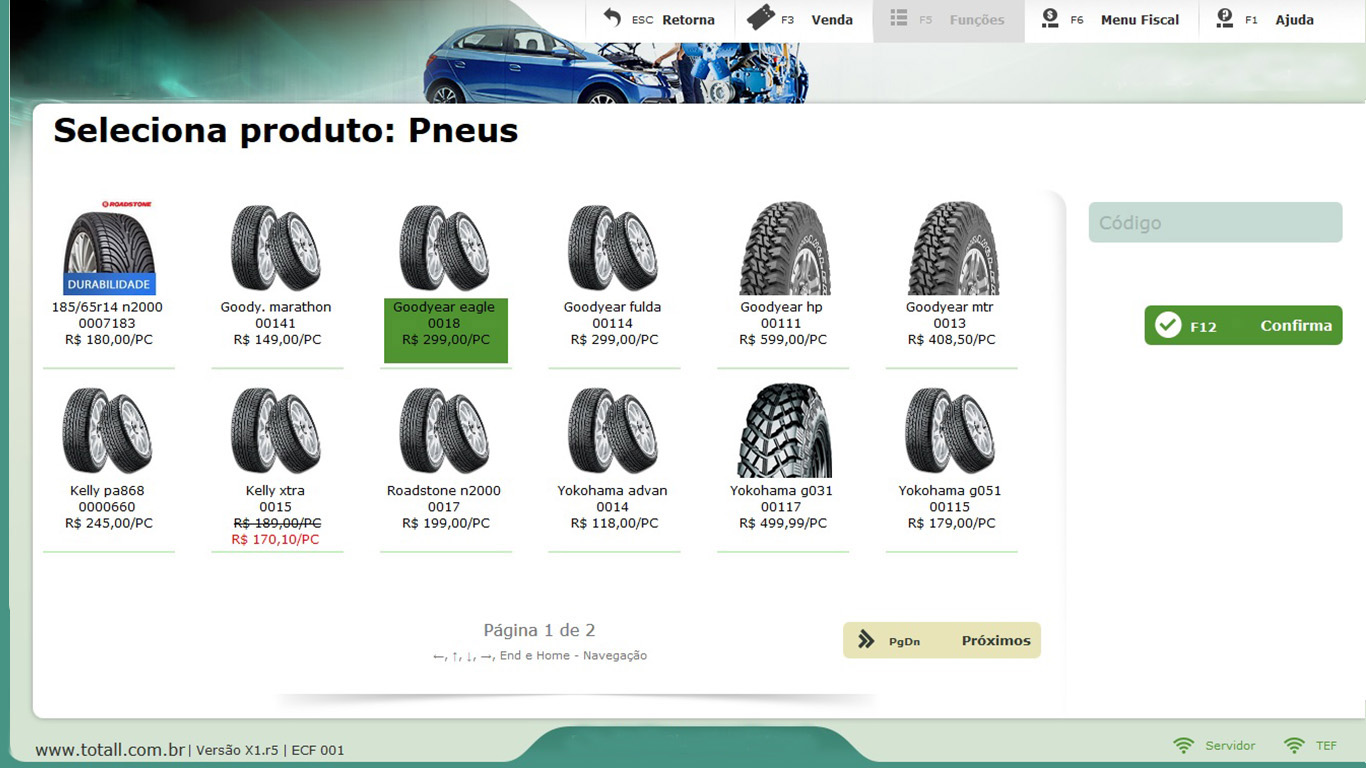This screenshot has height=768, width=1366.
Task: Click the highlighted 'Goodyear eagle' label
Action: (444, 307)
